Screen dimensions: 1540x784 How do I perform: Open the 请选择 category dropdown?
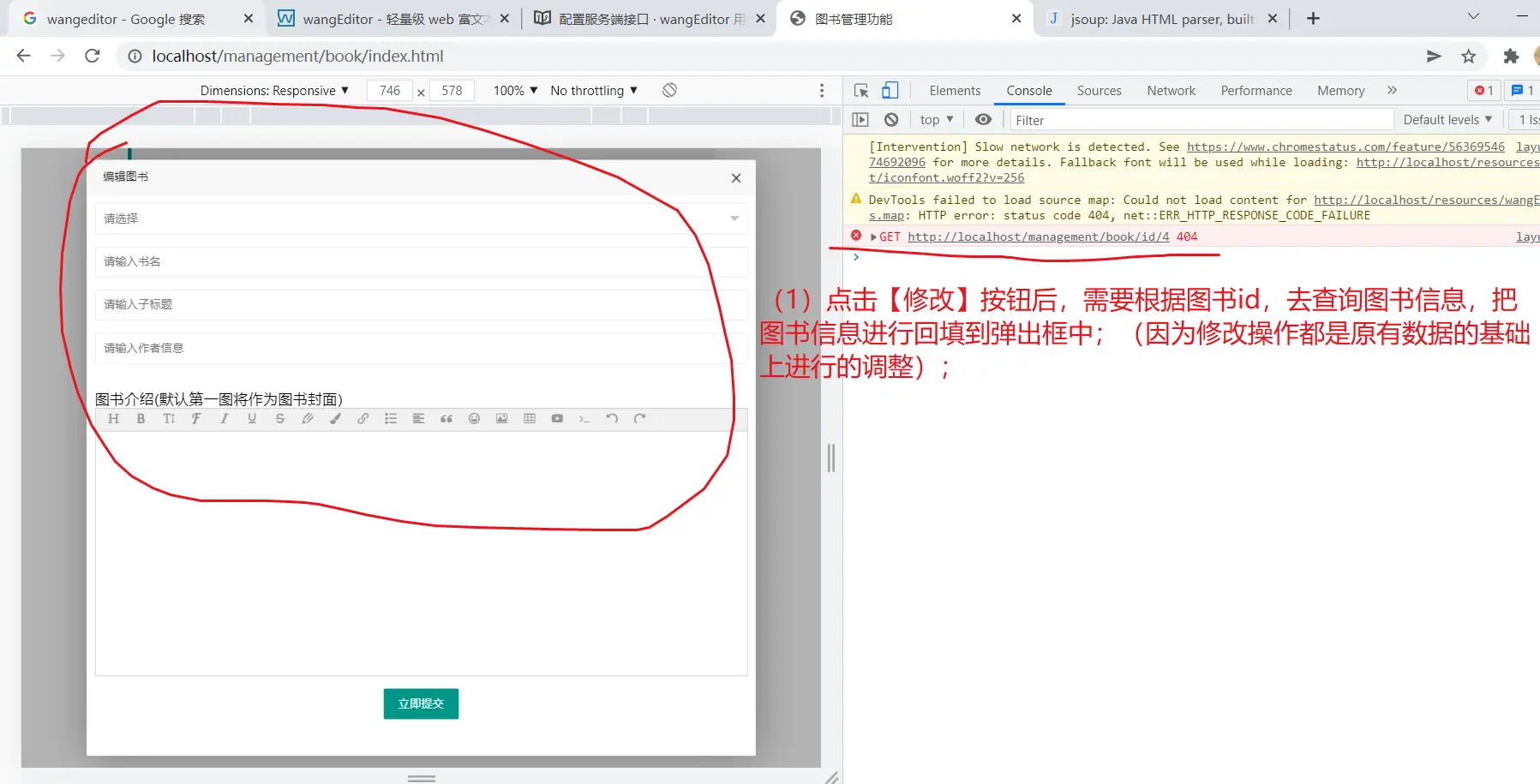pos(421,218)
